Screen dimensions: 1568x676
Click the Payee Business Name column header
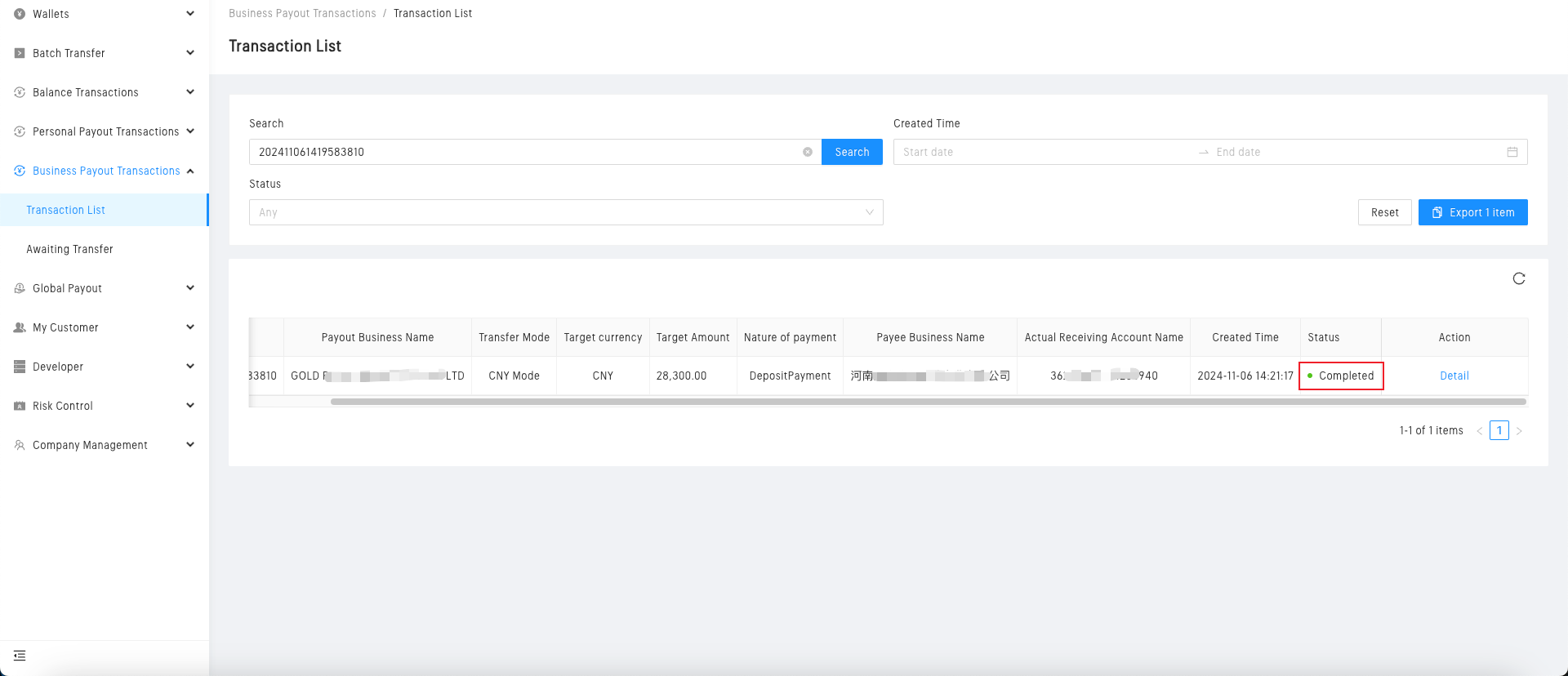click(x=930, y=337)
